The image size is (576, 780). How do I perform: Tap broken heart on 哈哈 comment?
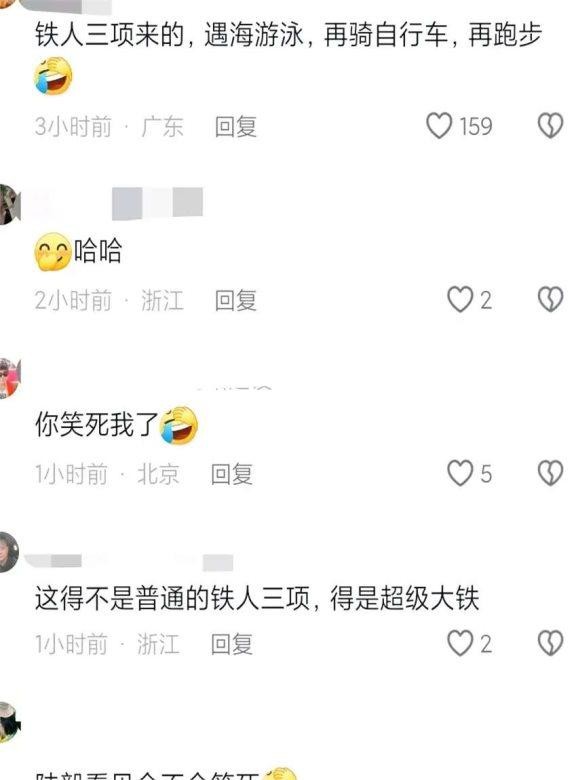550,299
